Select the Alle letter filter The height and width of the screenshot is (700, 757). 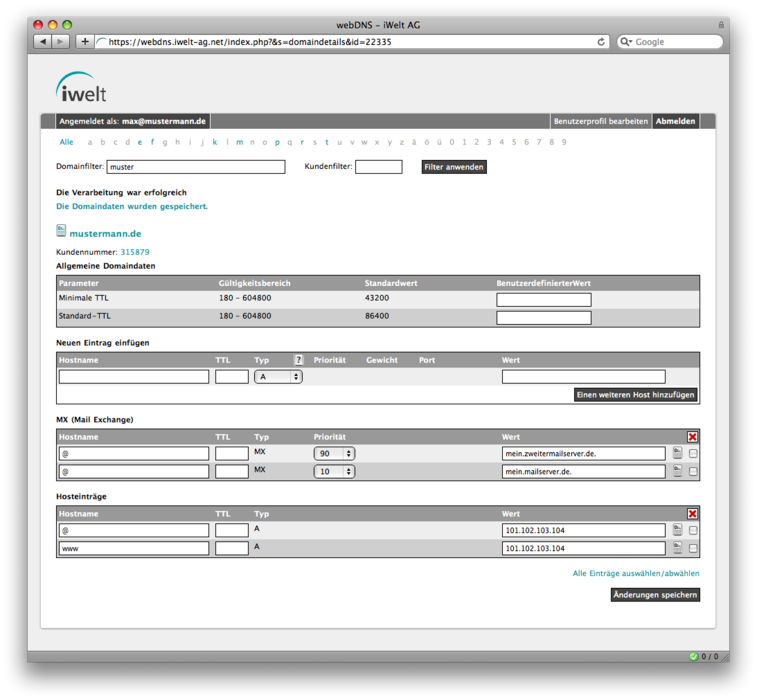click(67, 142)
